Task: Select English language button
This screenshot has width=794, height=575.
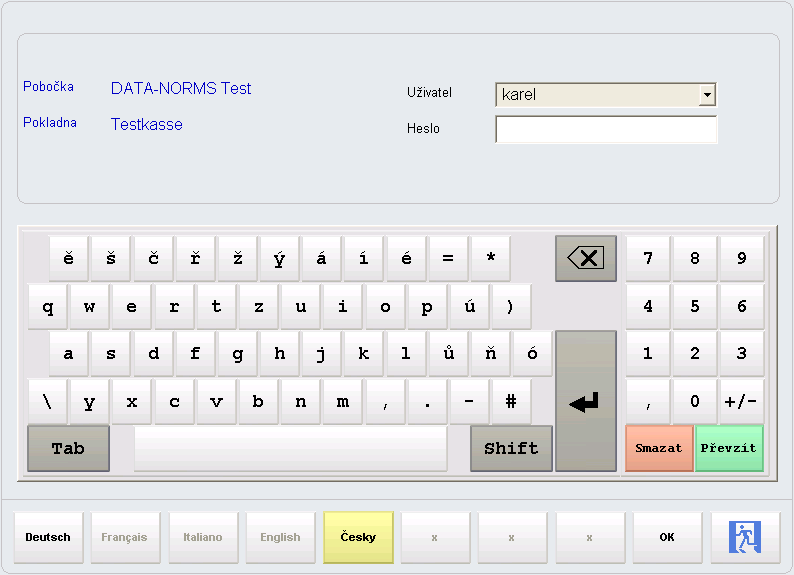Action: [x=280, y=537]
